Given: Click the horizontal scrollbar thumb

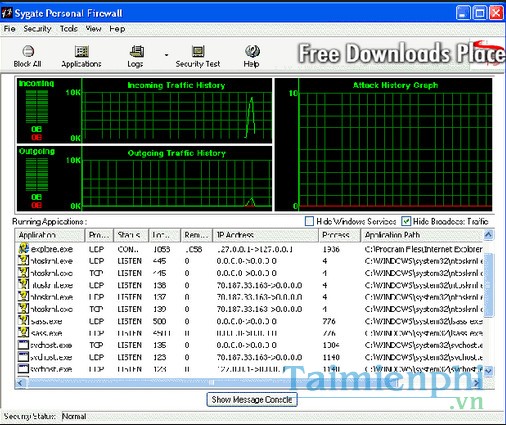Looking at the screenshot, I should (212, 383).
